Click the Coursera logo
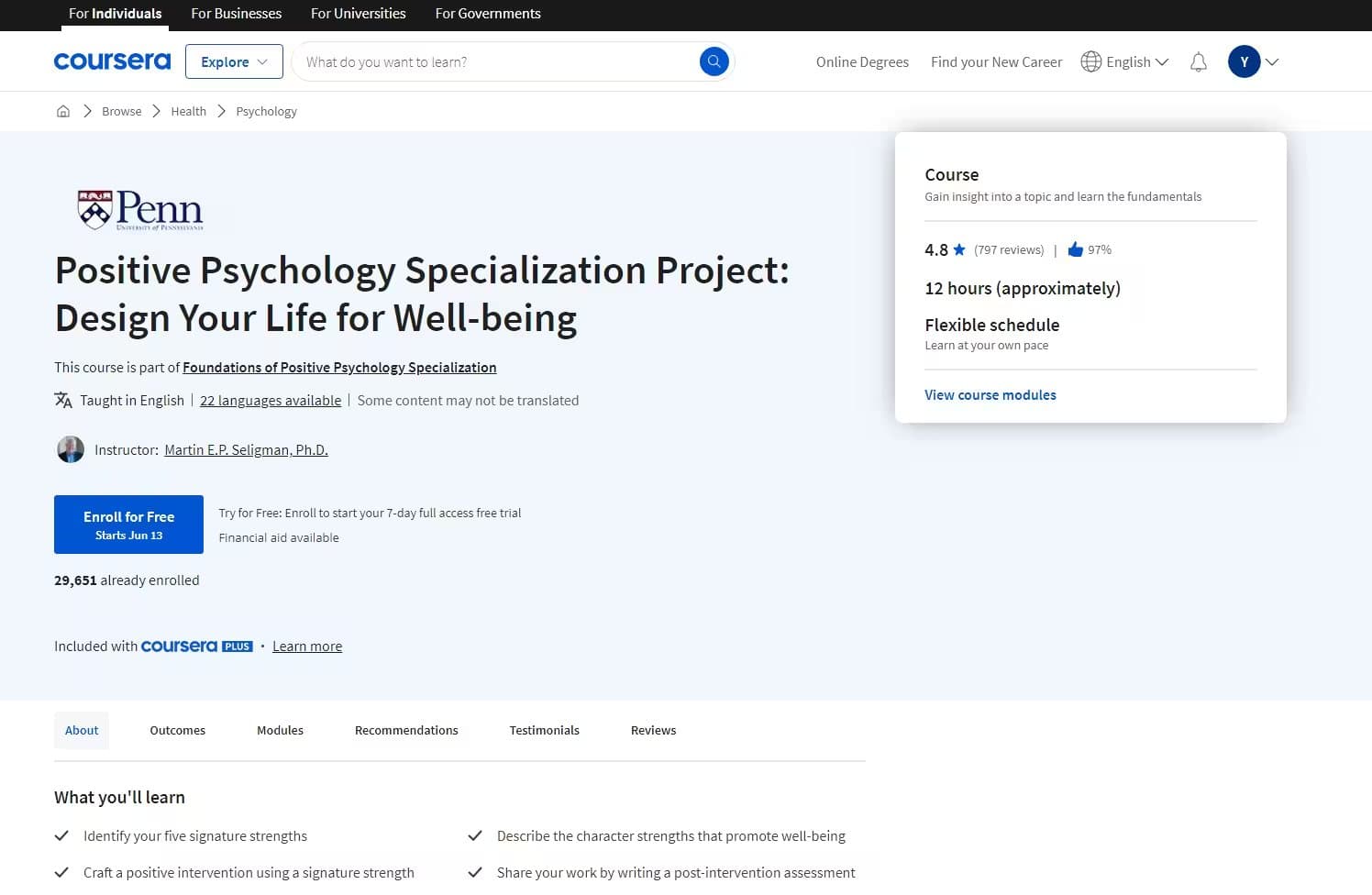Screen dimensions: 1372x895 point(112,61)
